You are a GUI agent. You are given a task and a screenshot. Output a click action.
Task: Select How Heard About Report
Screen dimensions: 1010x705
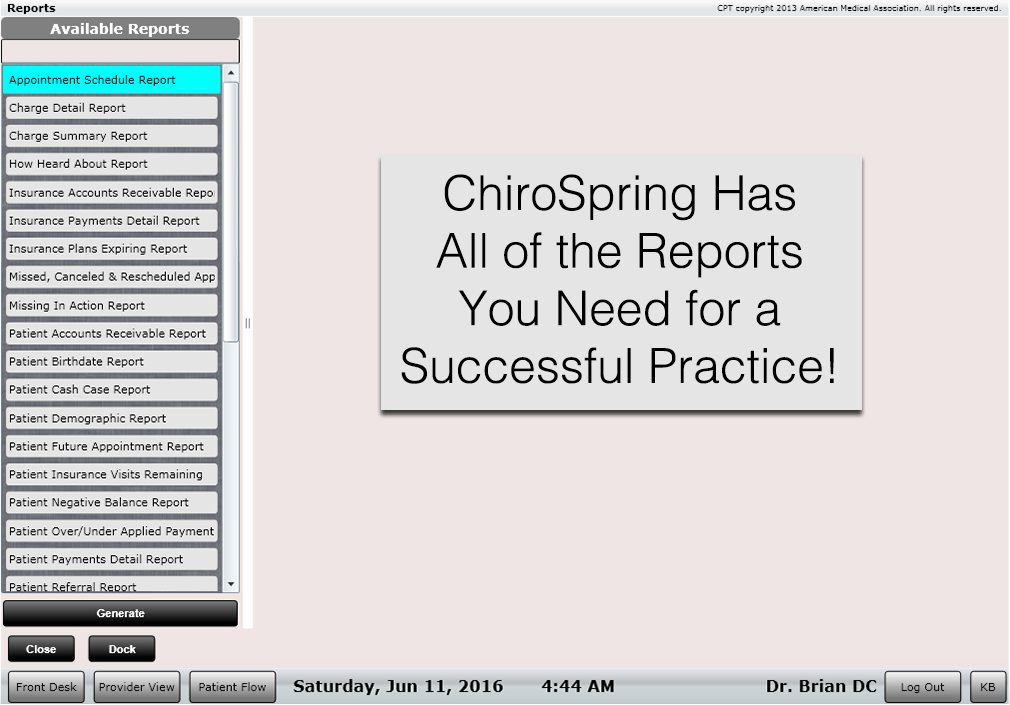coord(111,164)
